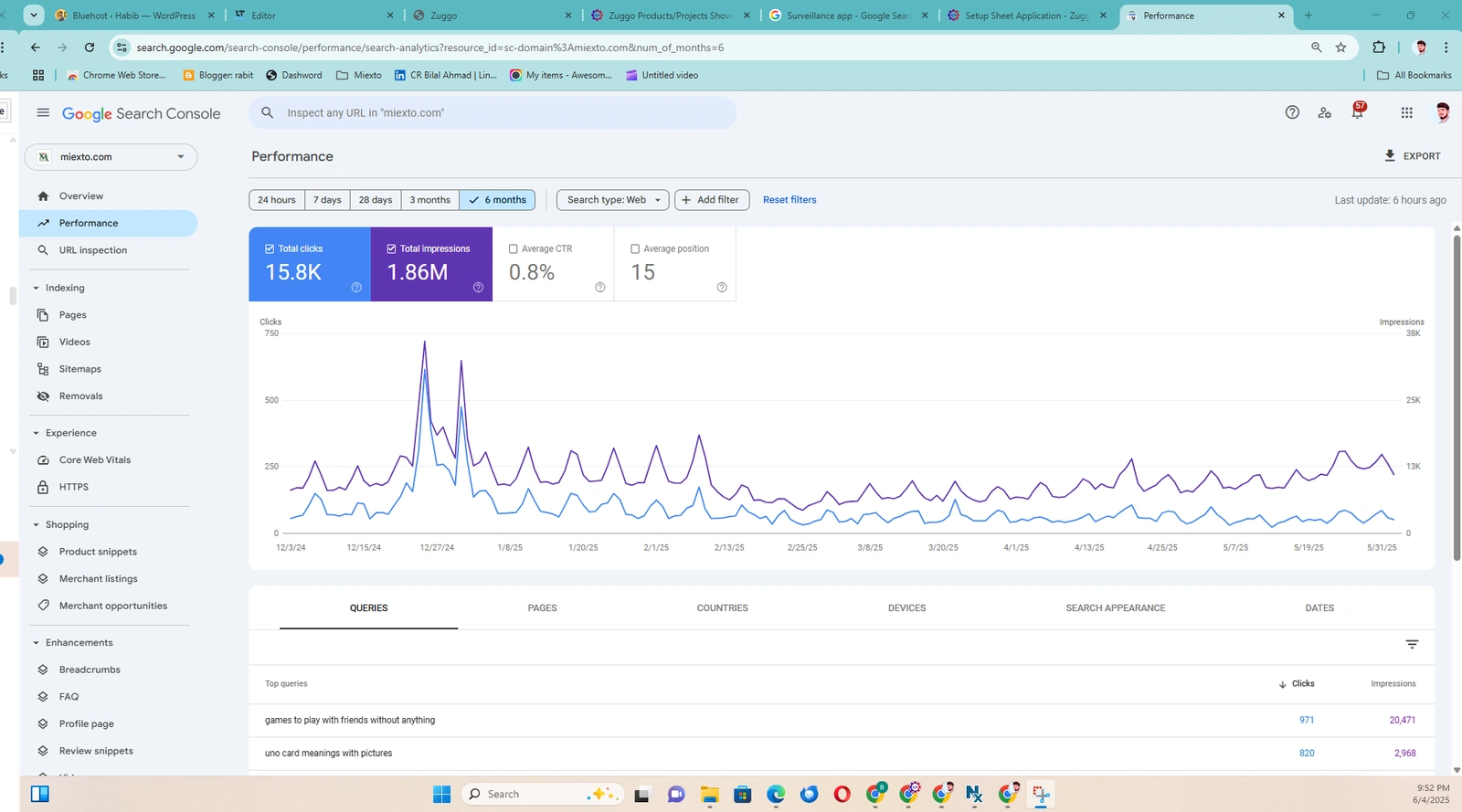1462x812 pixels.
Task: Open the Breadcrumbs enhancement report
Action: (x=109, y=670)
